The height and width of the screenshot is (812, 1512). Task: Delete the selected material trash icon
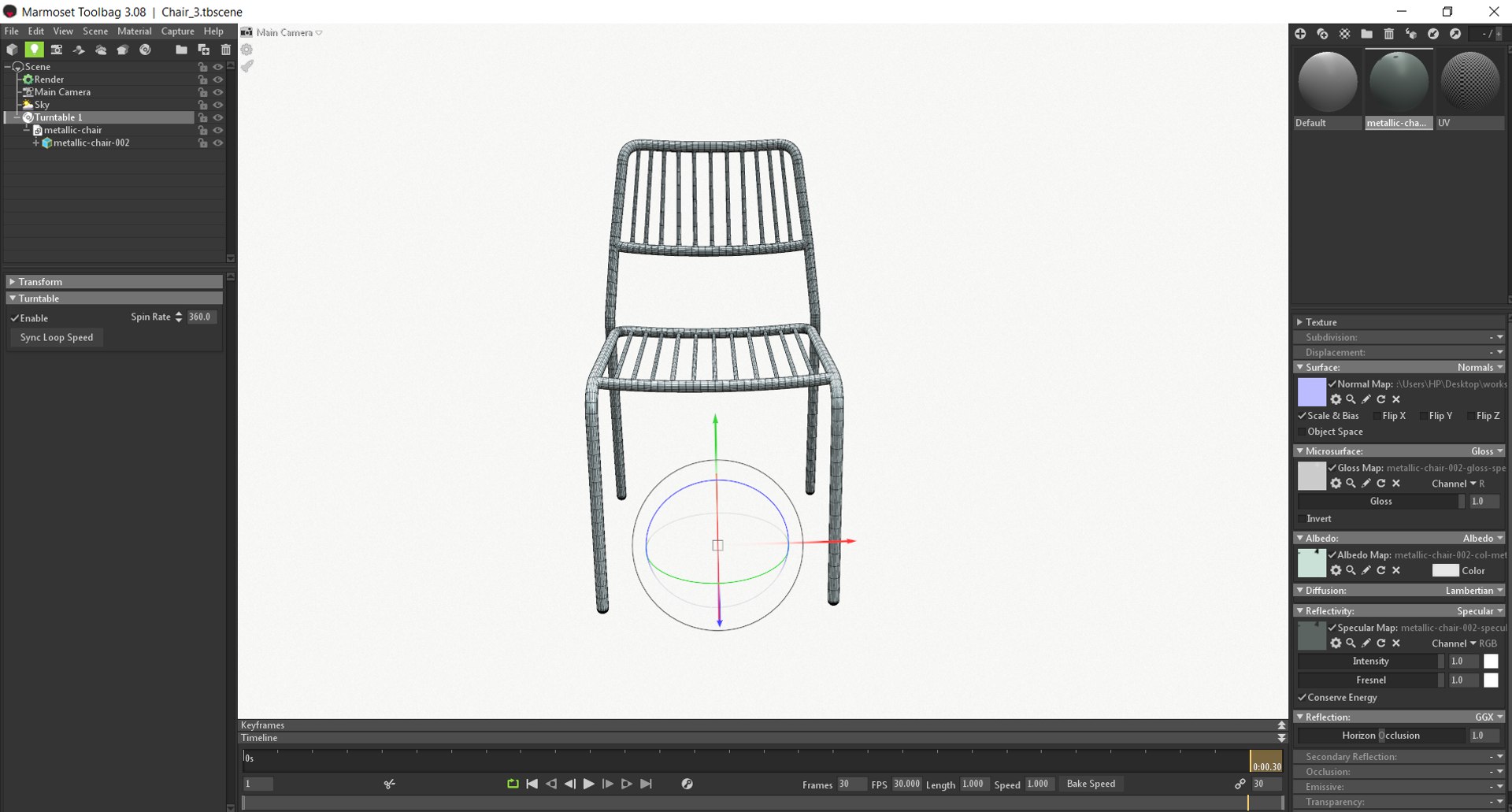click(x=1389, y=34)
